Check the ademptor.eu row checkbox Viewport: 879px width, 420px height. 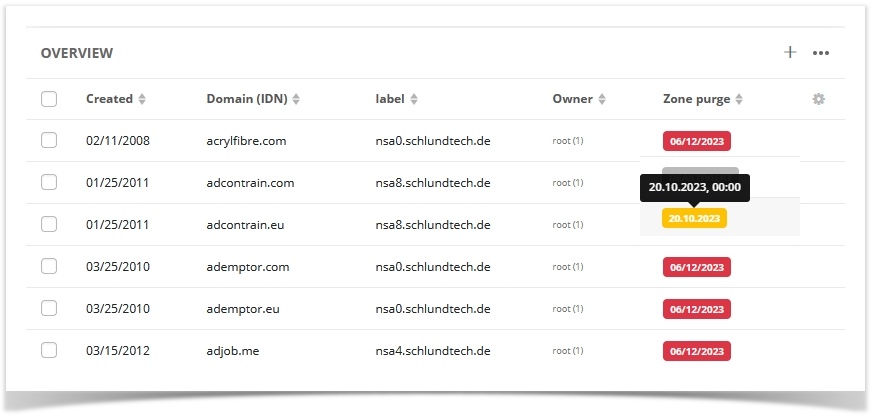coord(49,308)
